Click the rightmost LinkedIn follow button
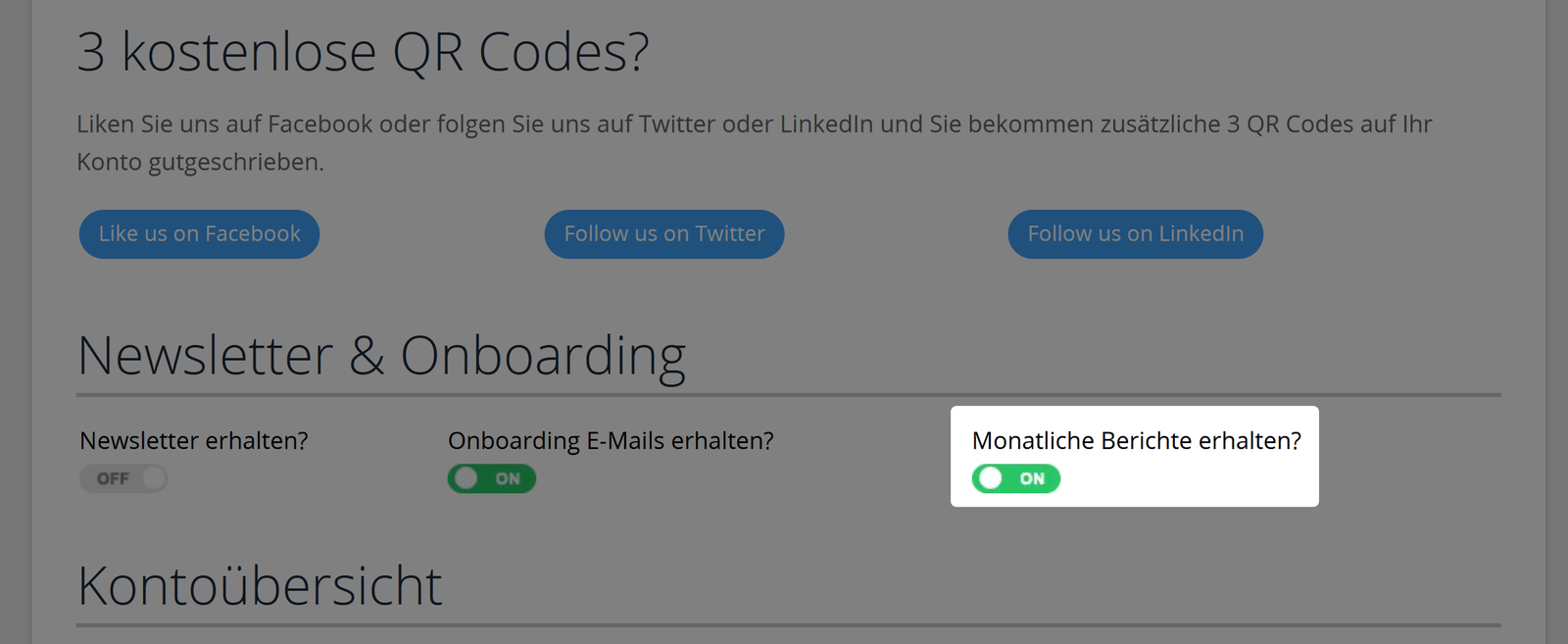The image size is (1568, 644). tap(1135, 233)
